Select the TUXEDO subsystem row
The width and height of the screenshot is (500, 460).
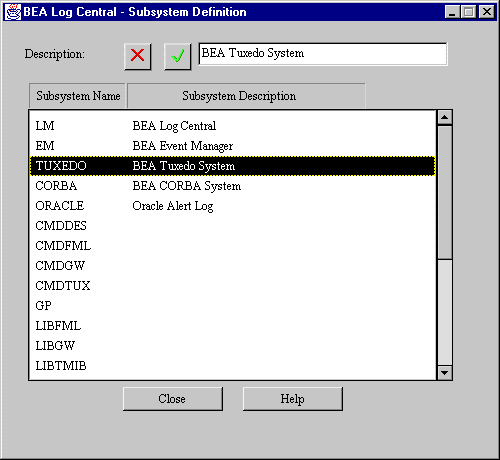233,166
